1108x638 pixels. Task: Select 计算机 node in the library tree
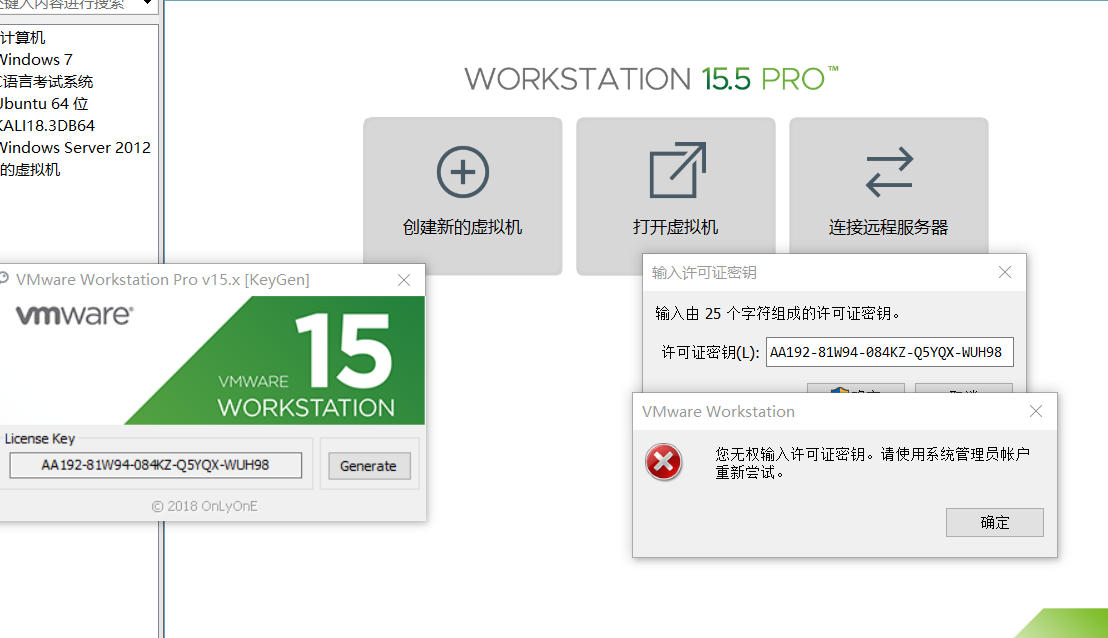pos(23,37)
